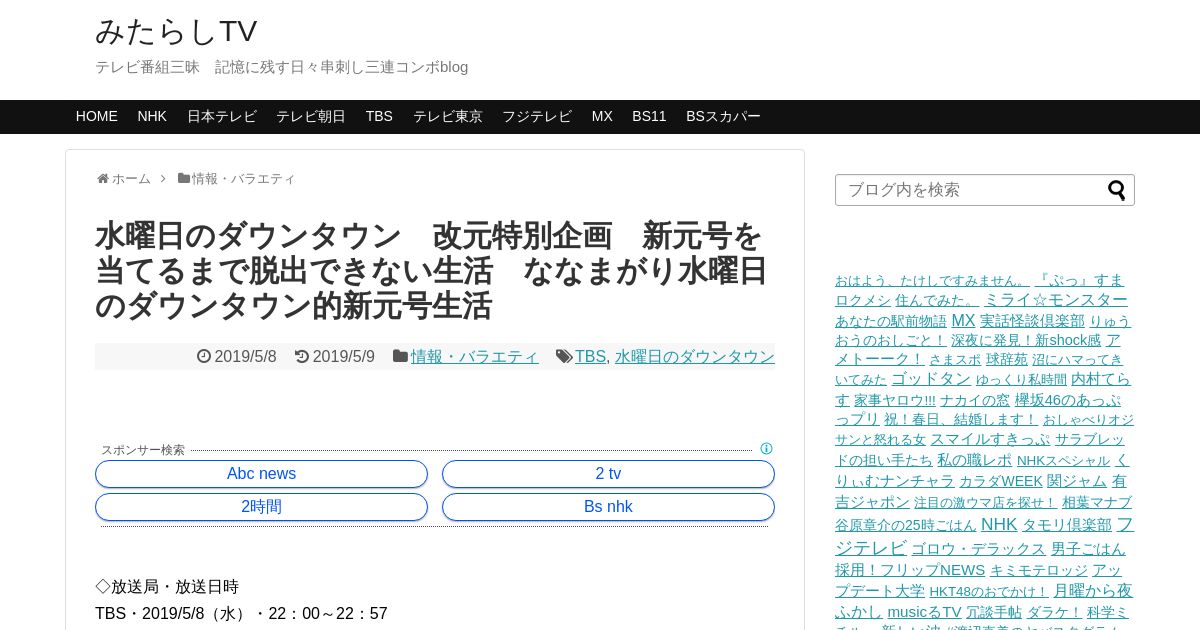Click the Bs nhk sponsored search button
1200x630 pixels.
(608, 507)
